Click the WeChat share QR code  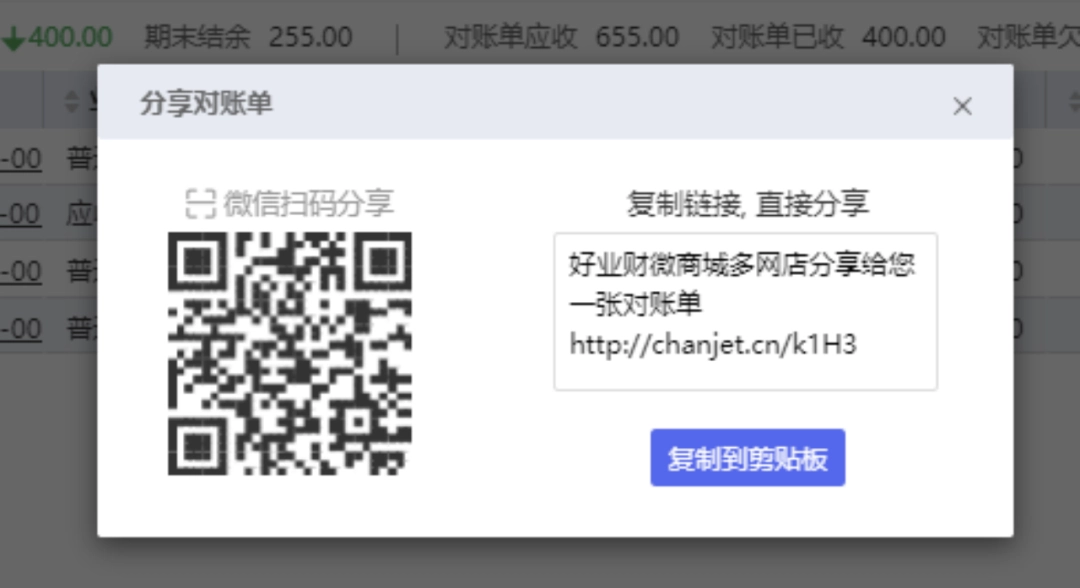[x=290, y=353]
